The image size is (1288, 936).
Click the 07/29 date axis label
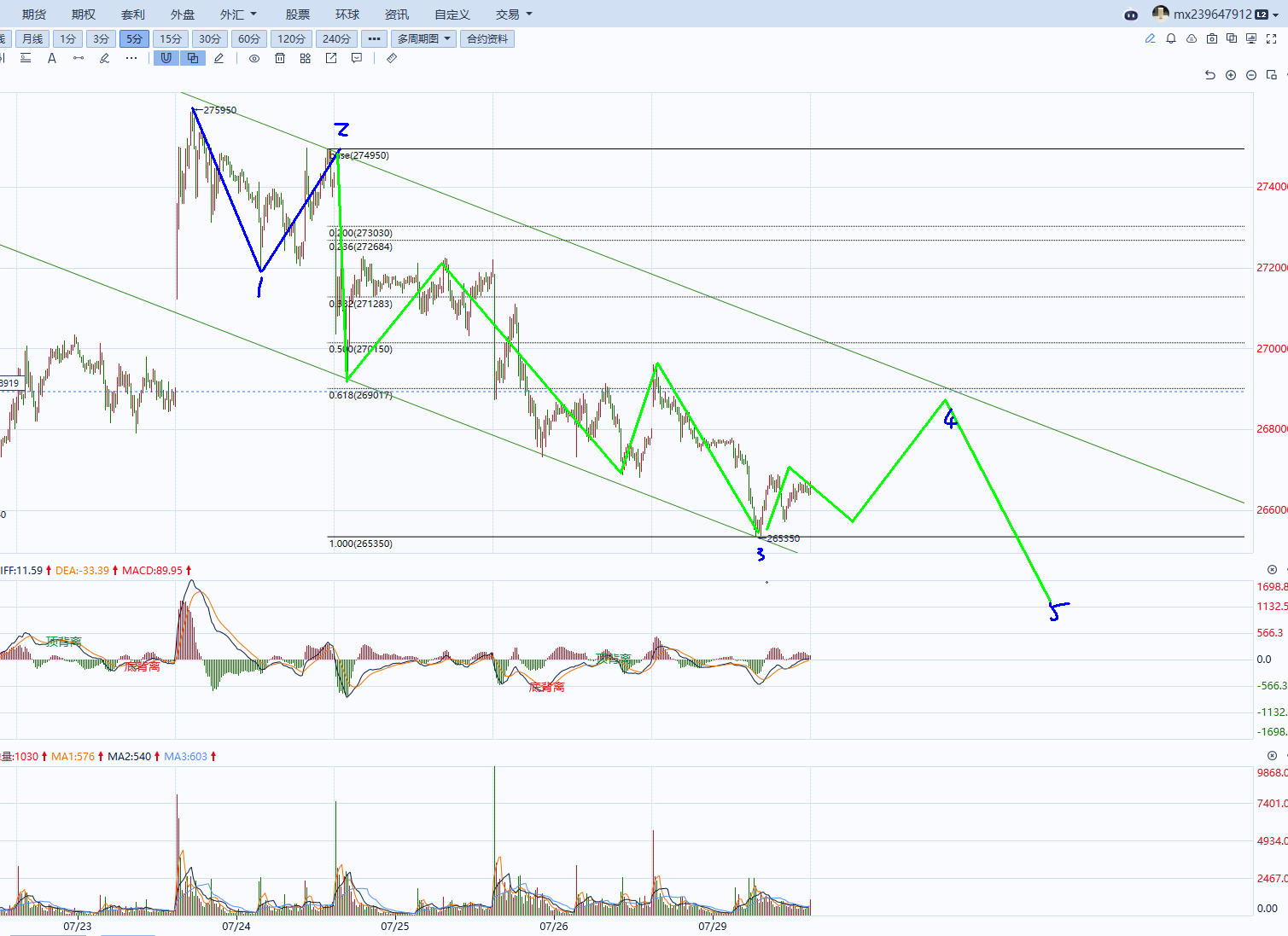point(712,926)
